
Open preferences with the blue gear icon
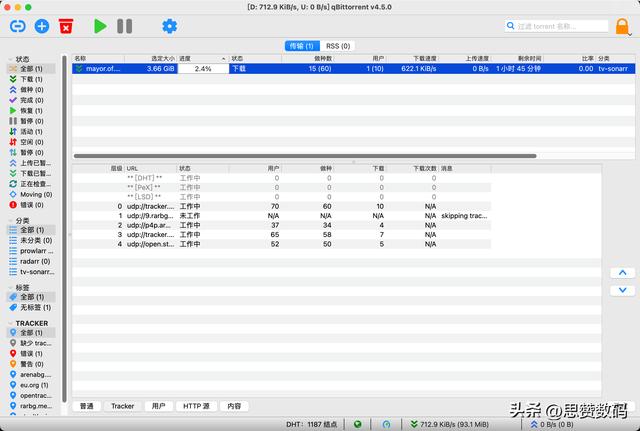[169, 27]
